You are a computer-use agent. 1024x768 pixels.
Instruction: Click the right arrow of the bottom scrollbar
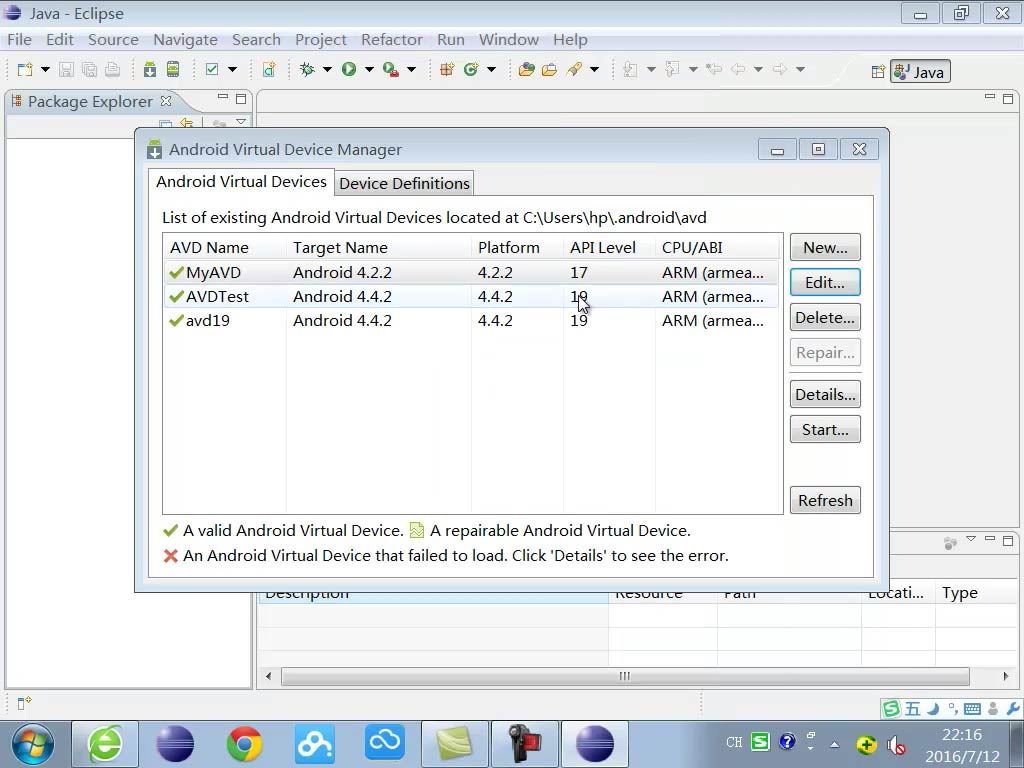coord(1006,676)
